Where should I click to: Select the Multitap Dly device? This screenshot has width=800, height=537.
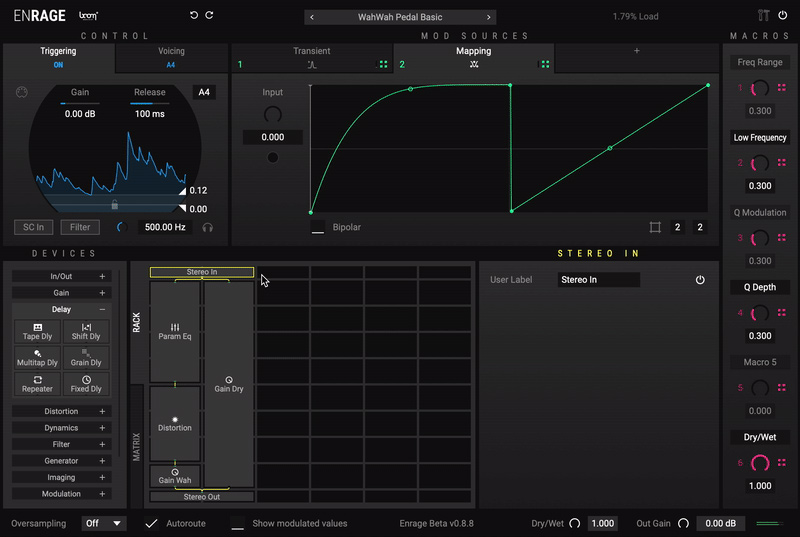[36, 357]
